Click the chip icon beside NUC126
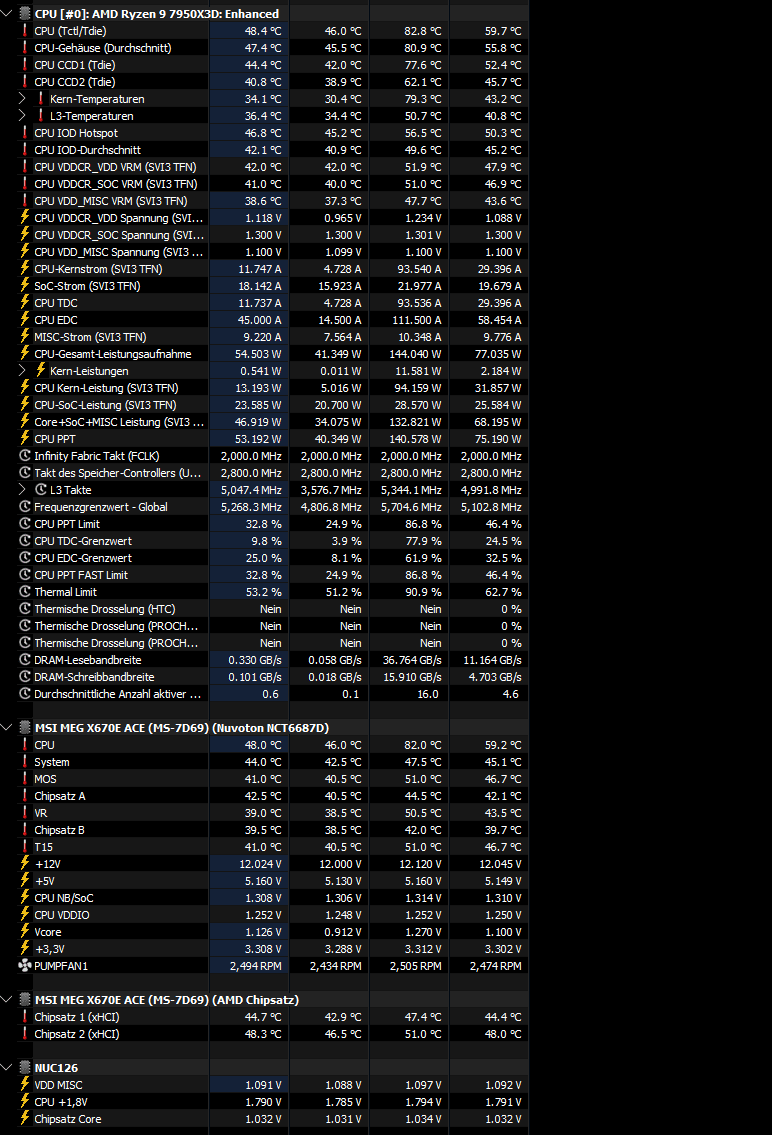The height and width of the screenshot is (1135, 772). click(x=25, y=1068)
